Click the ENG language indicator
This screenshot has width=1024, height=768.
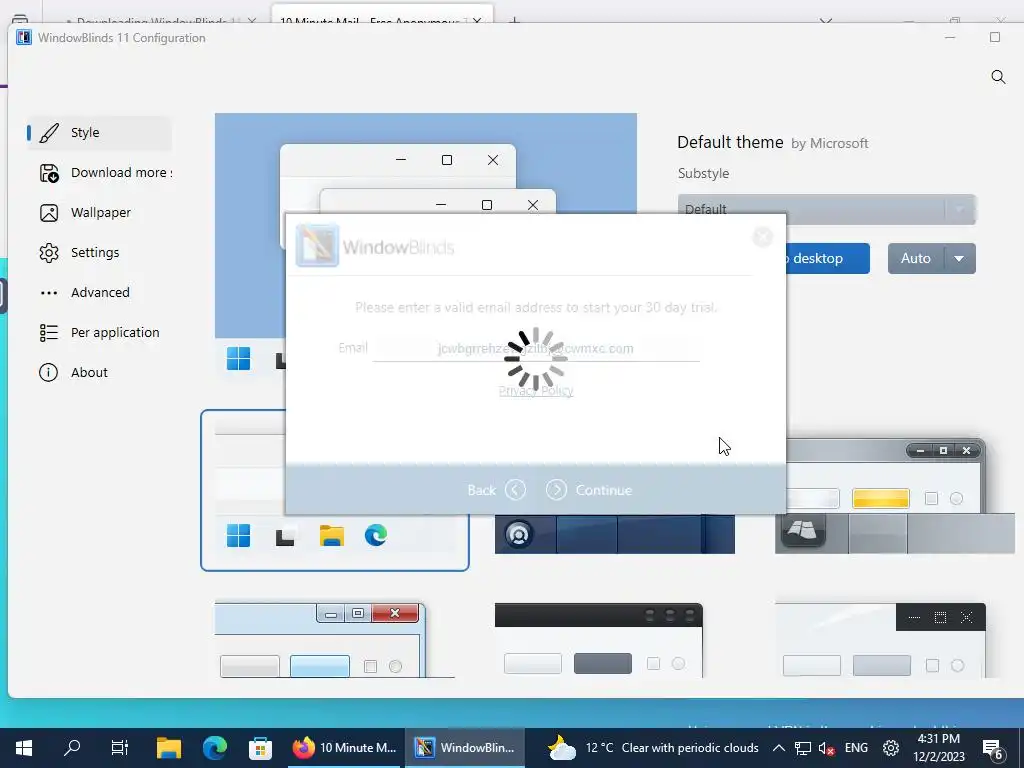[x=856, y=748]
